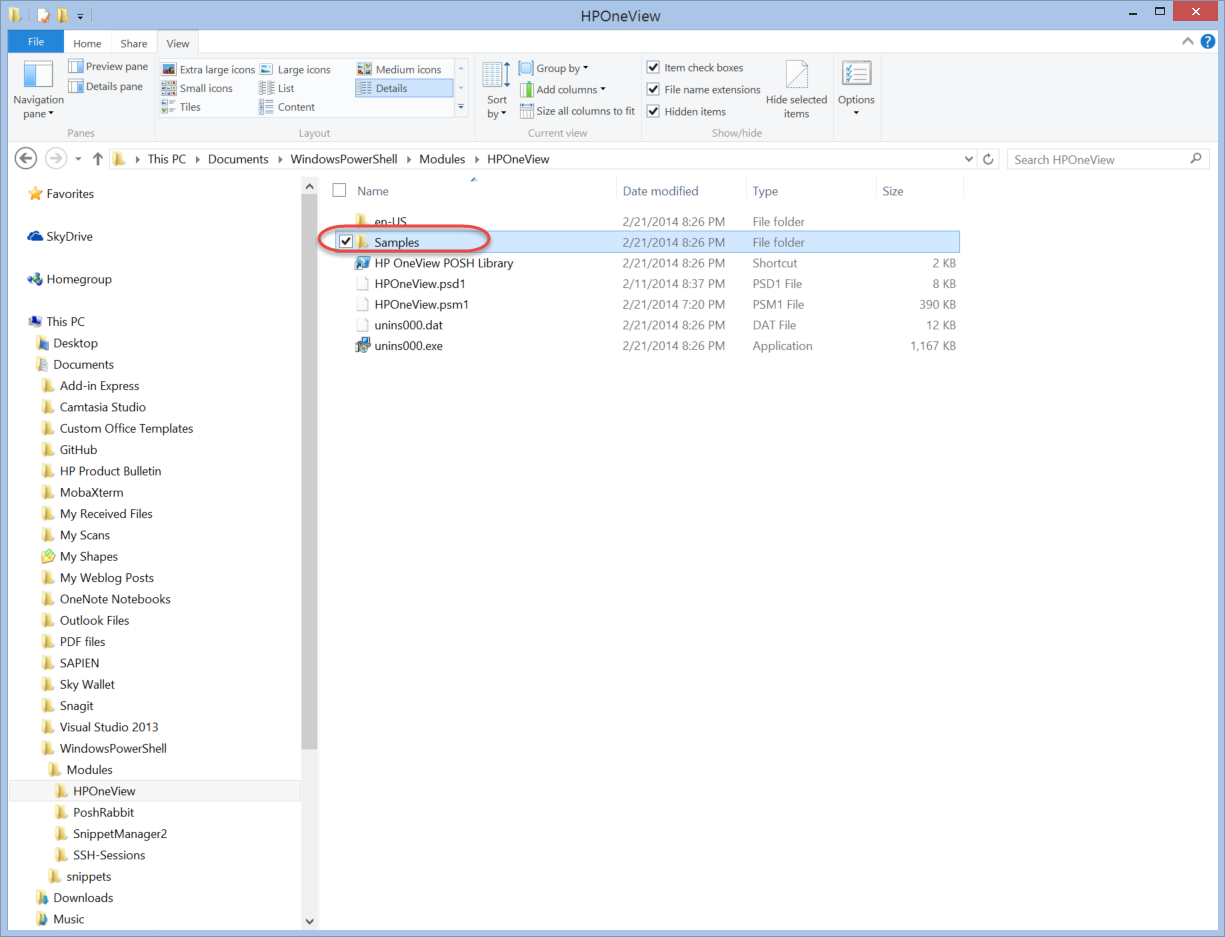
Task: Navigate to Documents in address bar
Action: pyautogui.click(x=238, y=159)
